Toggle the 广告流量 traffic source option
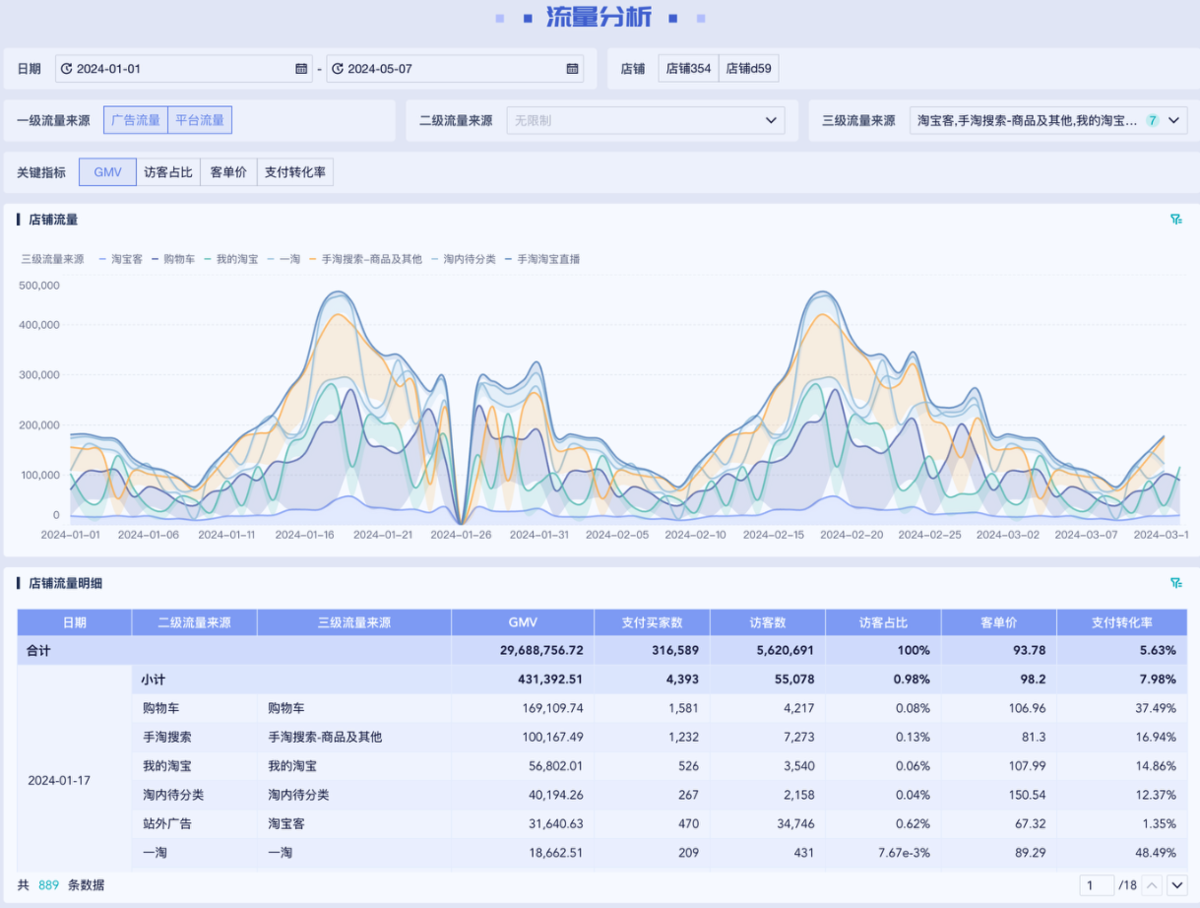This screenshot has width=1200, height=908. (x=135, y=120)
